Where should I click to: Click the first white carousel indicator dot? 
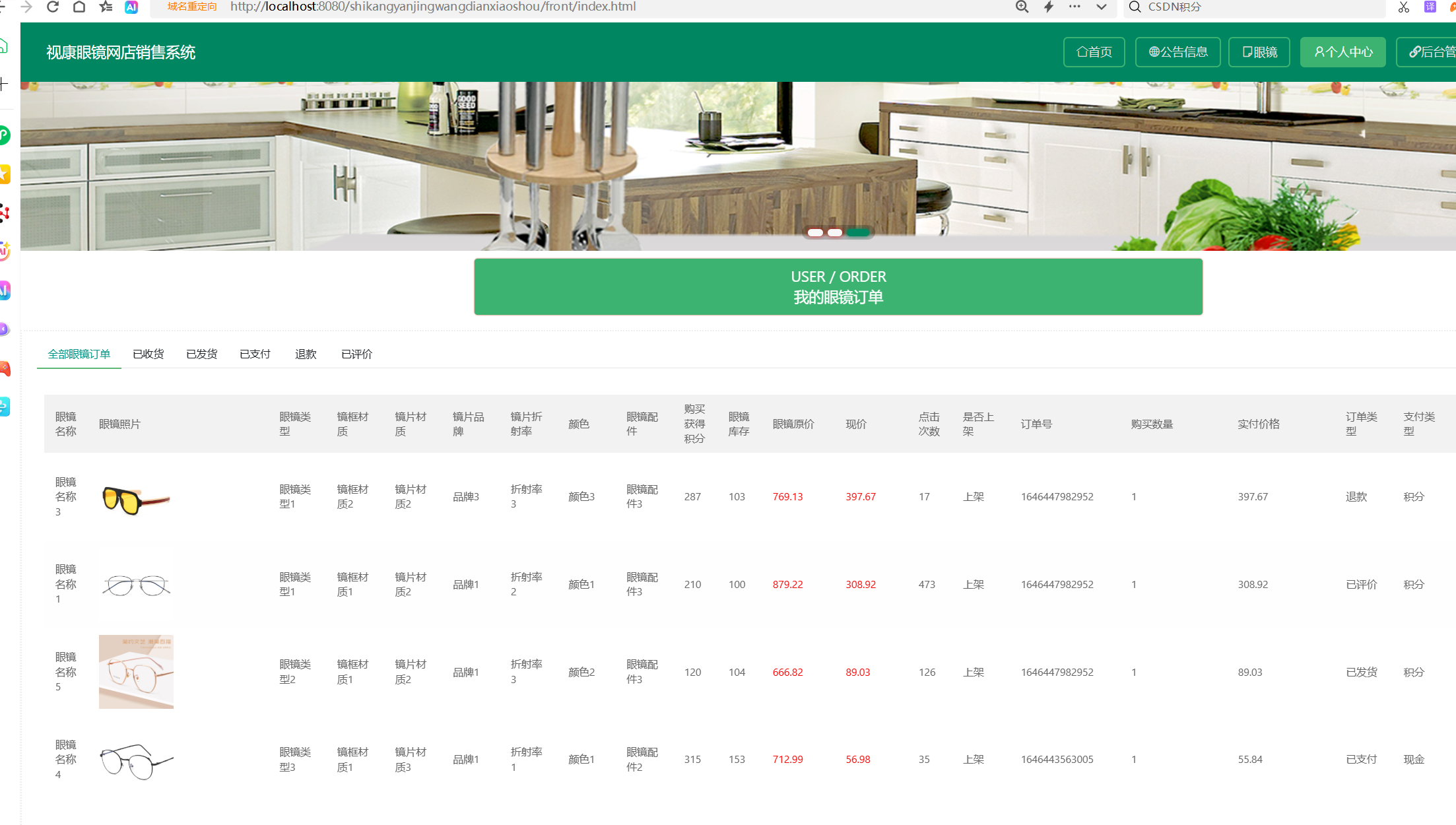pos(815,232)
